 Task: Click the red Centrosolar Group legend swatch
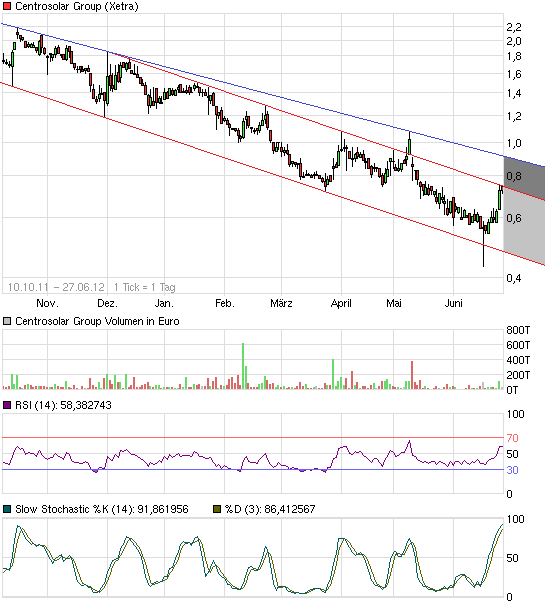[x=7, y=6]
